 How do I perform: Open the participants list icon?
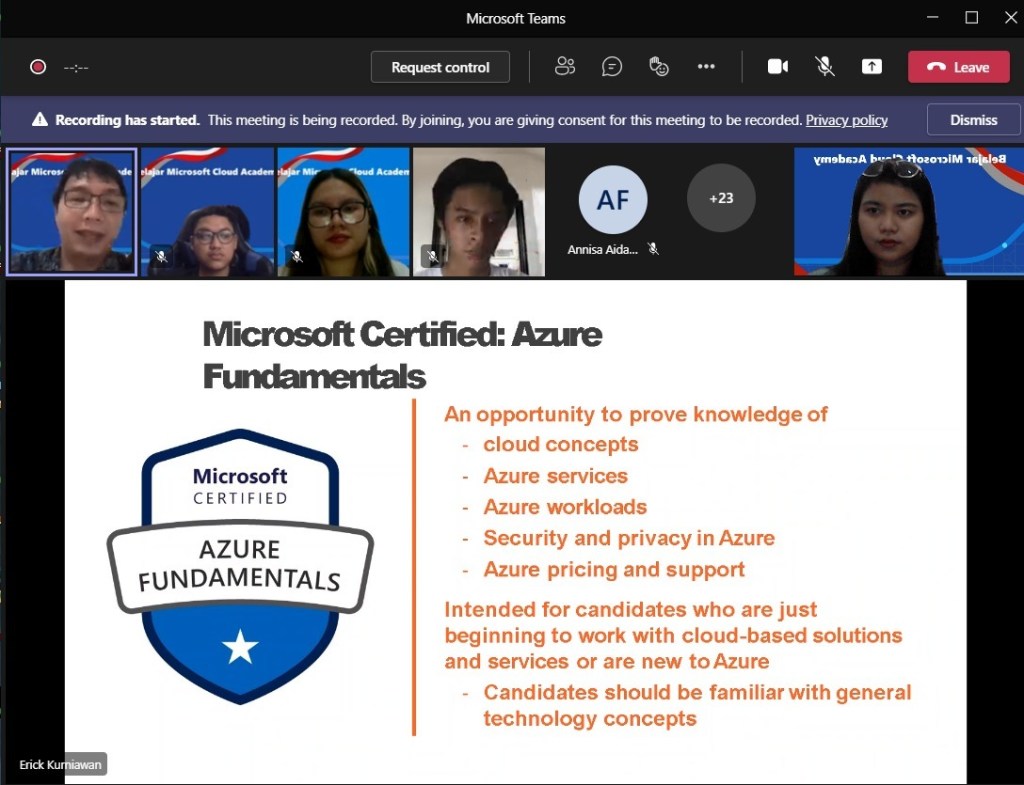pos(565,67)
